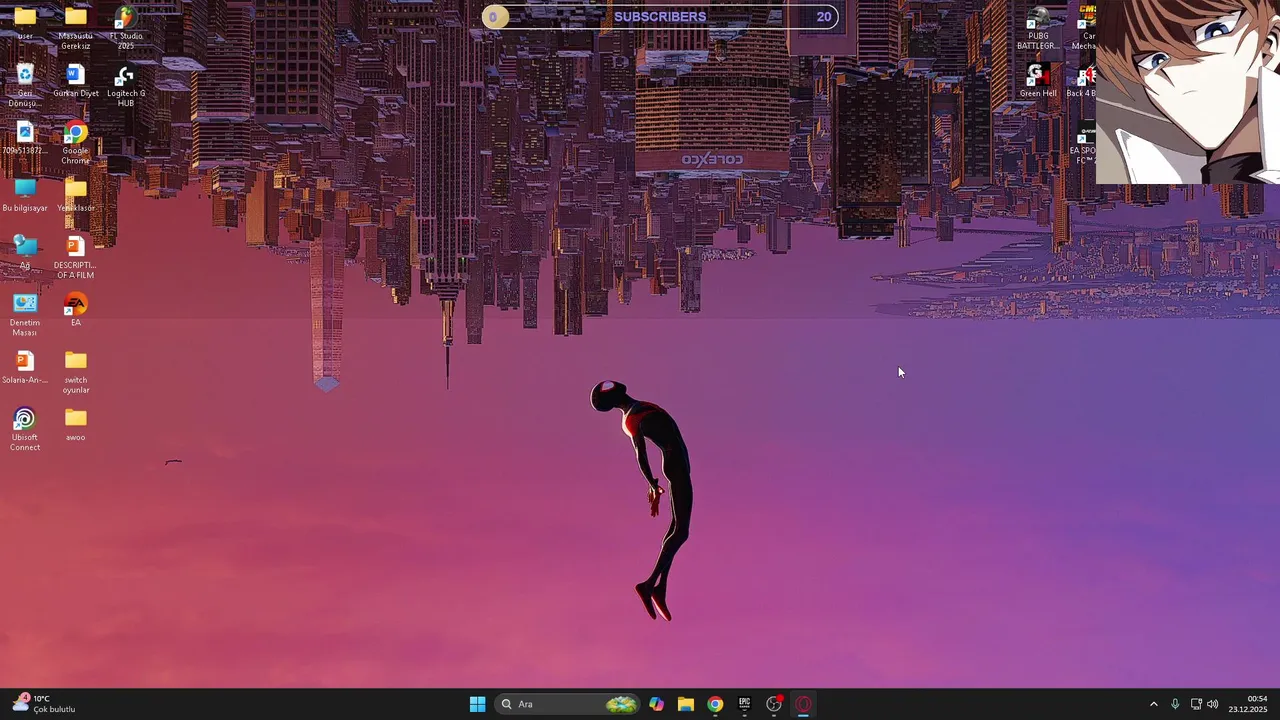The height and width of the screenshot is (720, 1280).
Task: Select the switch oyunlar folder
Action: [x=75, y=372]
